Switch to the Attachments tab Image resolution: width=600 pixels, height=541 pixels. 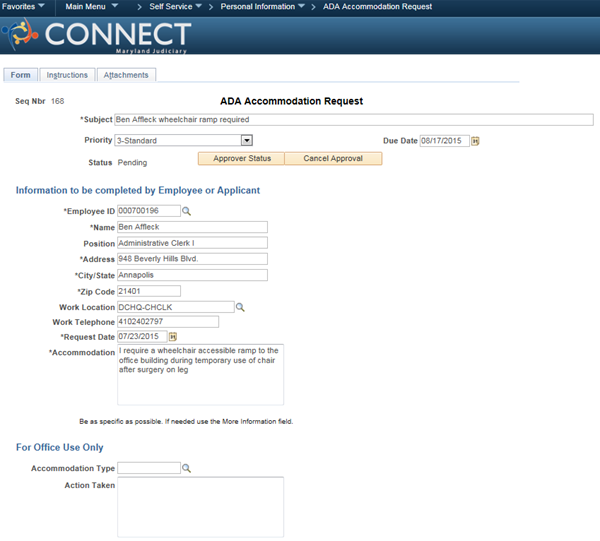126,75
